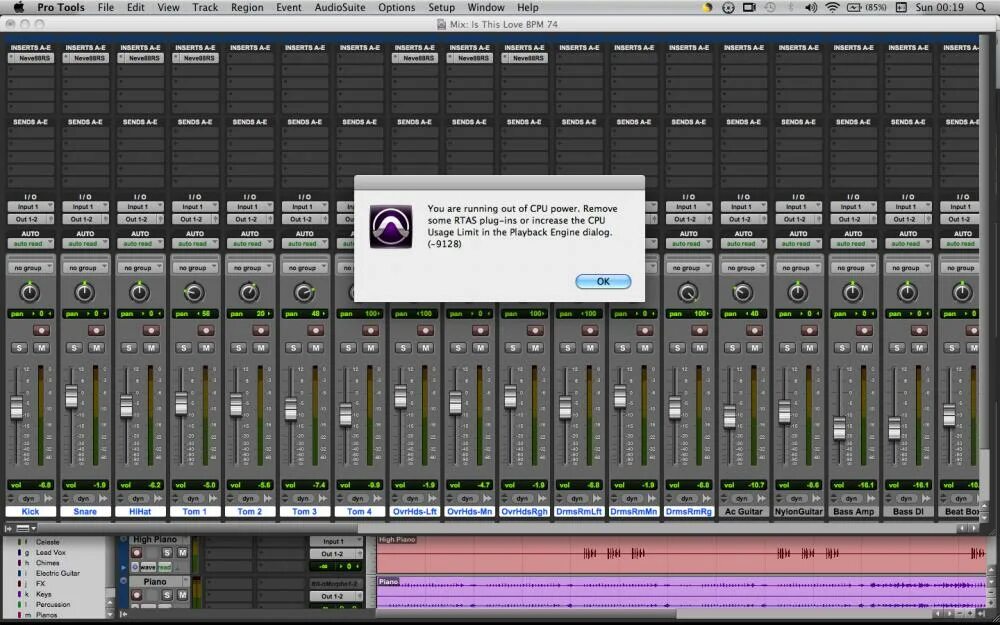Click the volume icon in the menu bar

[x=811, y=8]
